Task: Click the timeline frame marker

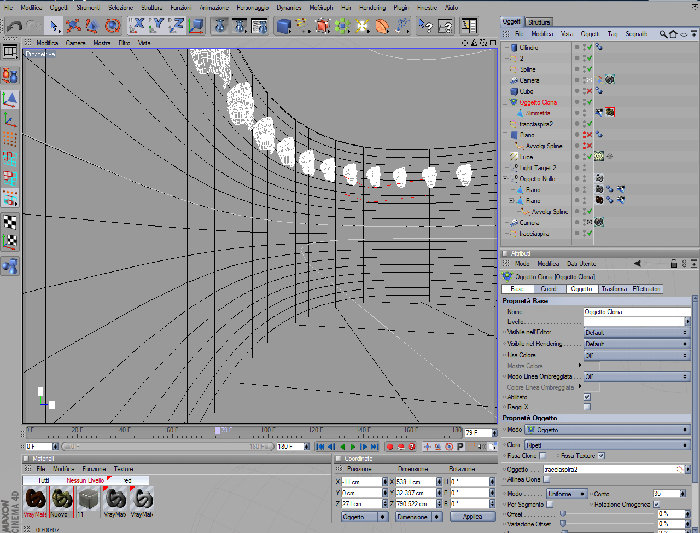Action: [x=217, y=430]
